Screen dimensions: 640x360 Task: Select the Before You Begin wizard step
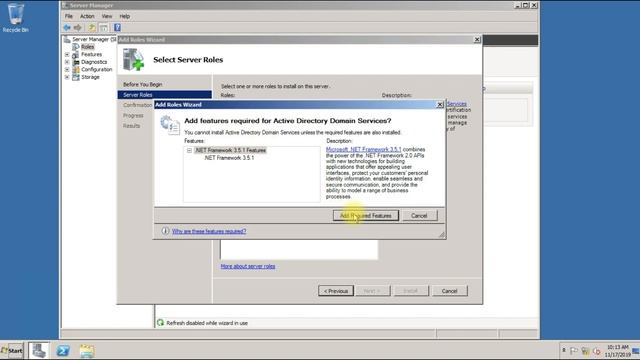(142, 84)
